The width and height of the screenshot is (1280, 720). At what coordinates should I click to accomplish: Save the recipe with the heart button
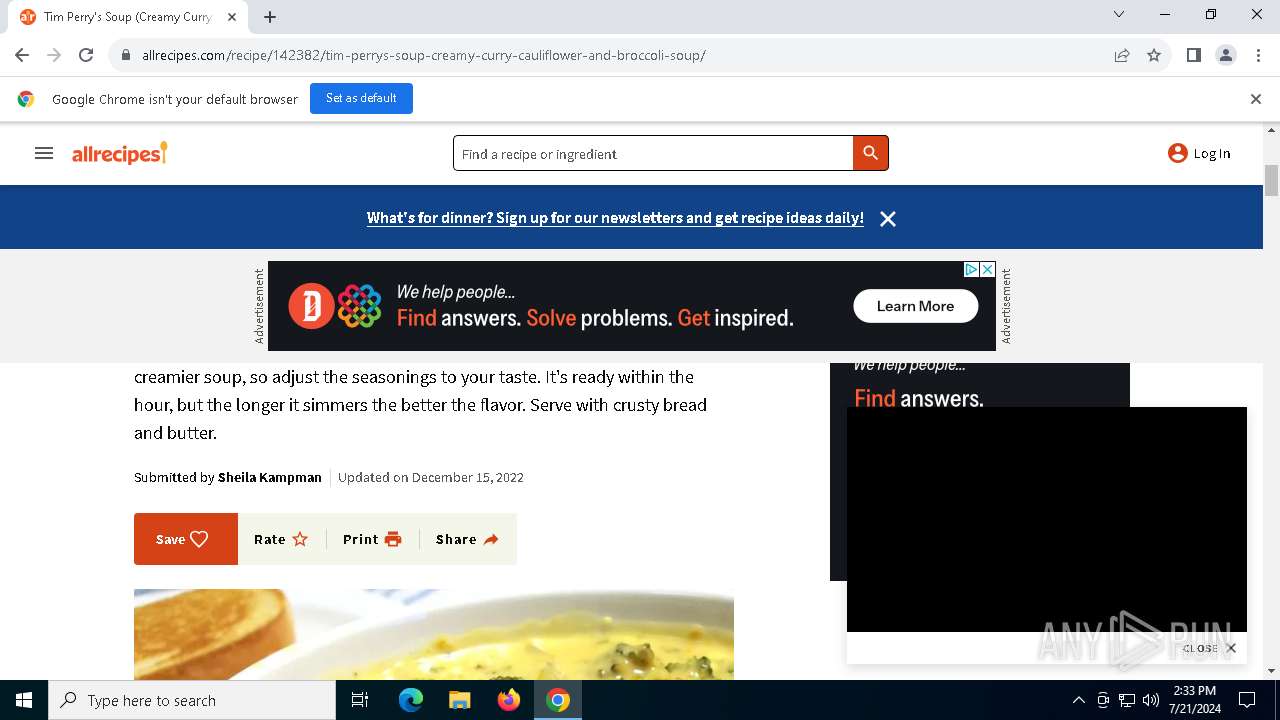tap(186, 539)
